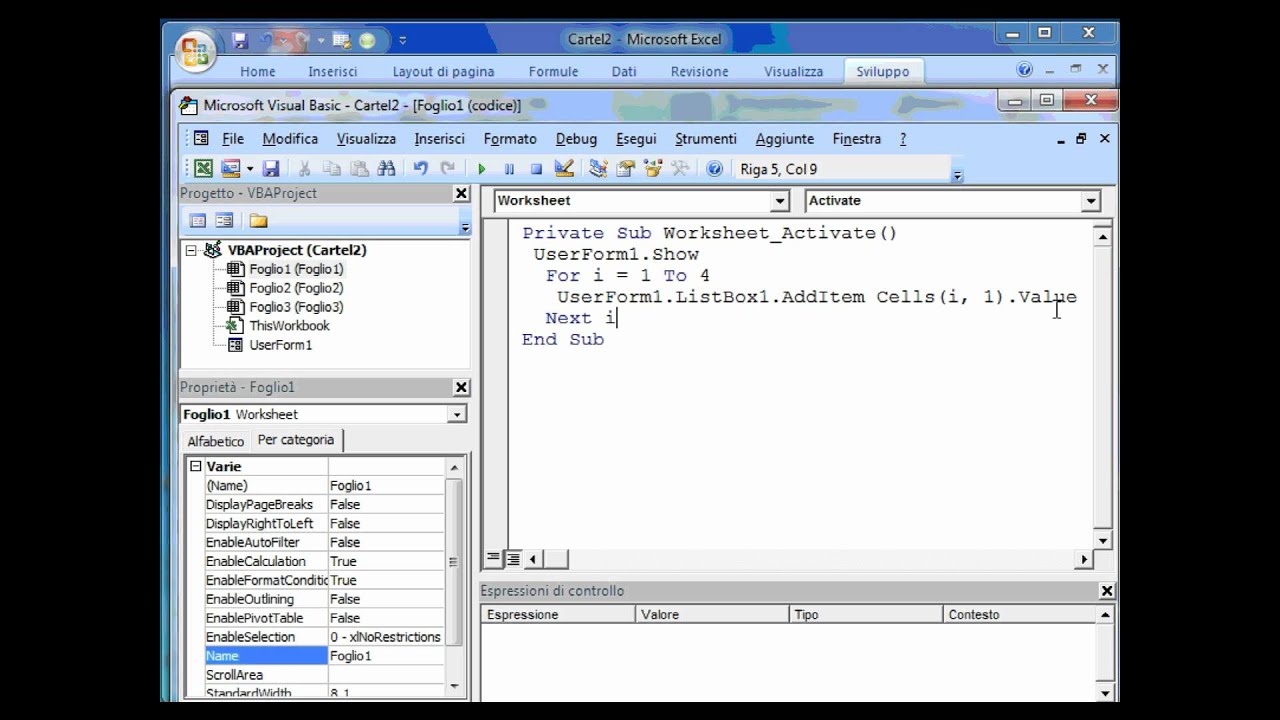
Task: Pause execution with the Break icon
Action: [509, 169]
